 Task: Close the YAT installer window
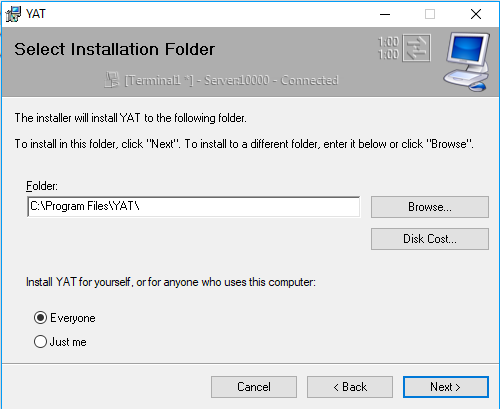pos(476,14)
